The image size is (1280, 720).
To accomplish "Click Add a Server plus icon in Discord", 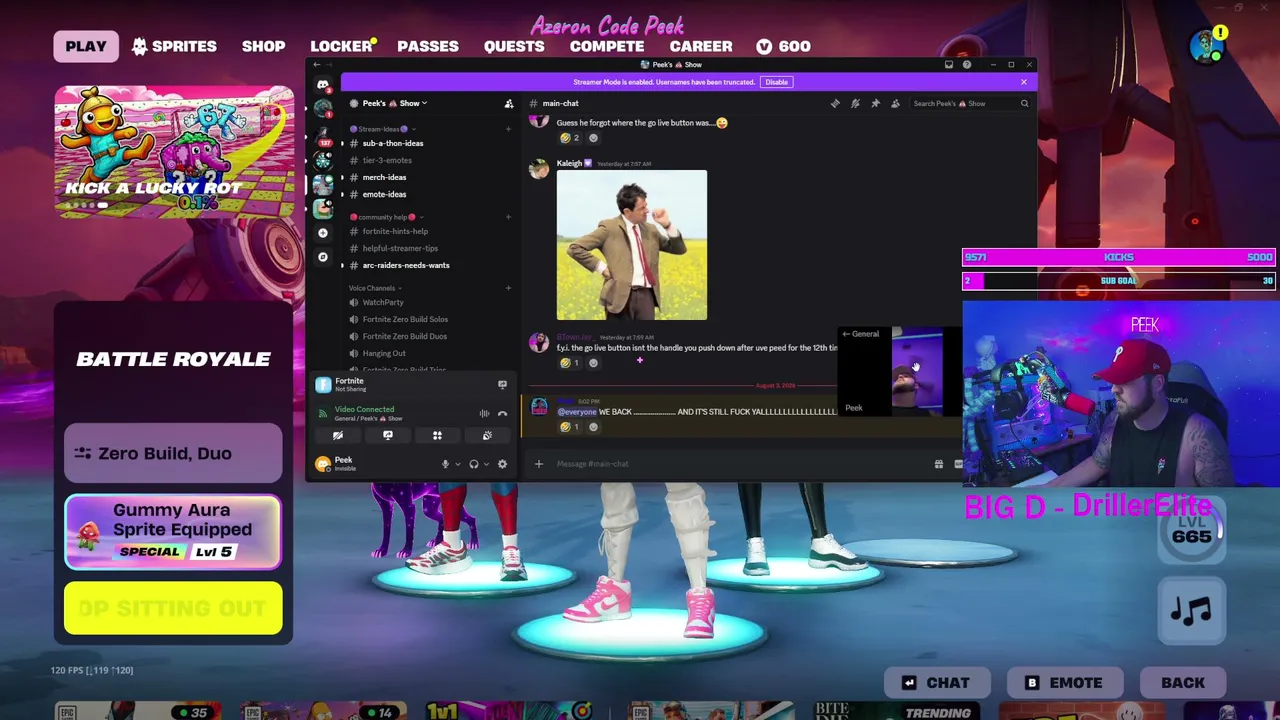I will 322,232.
